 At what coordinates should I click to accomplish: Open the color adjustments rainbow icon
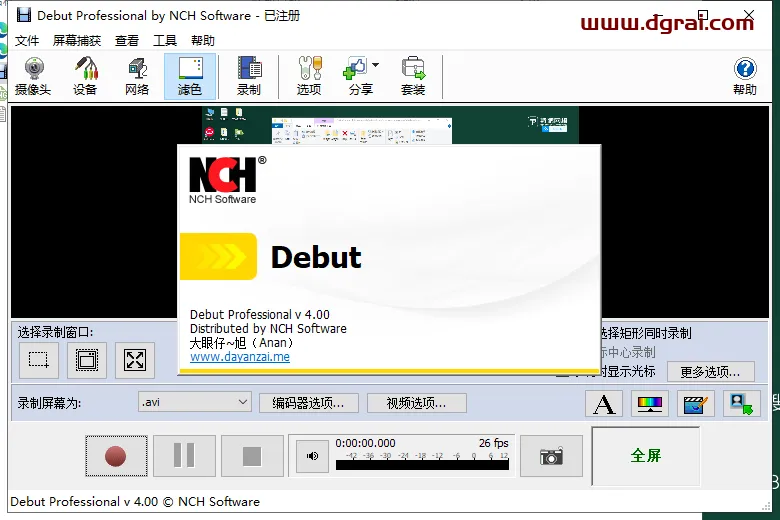click(x=650, y=404)
